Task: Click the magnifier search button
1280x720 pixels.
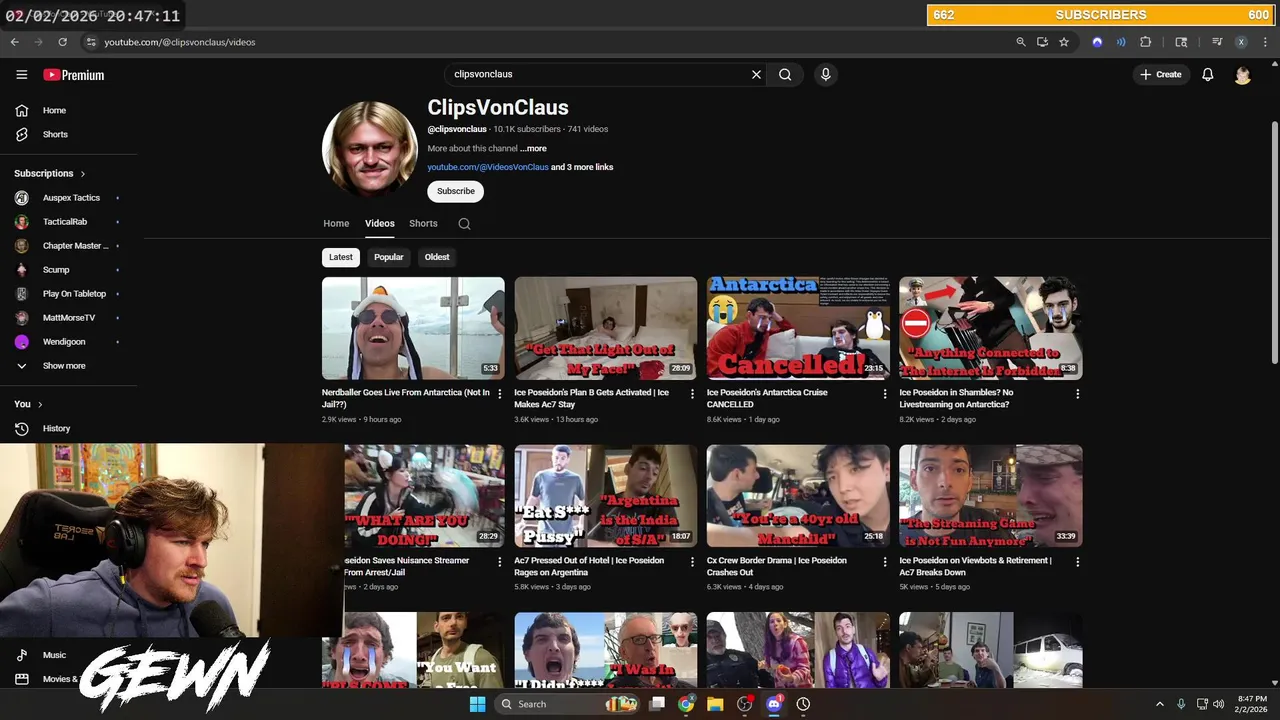Action: 785,74
